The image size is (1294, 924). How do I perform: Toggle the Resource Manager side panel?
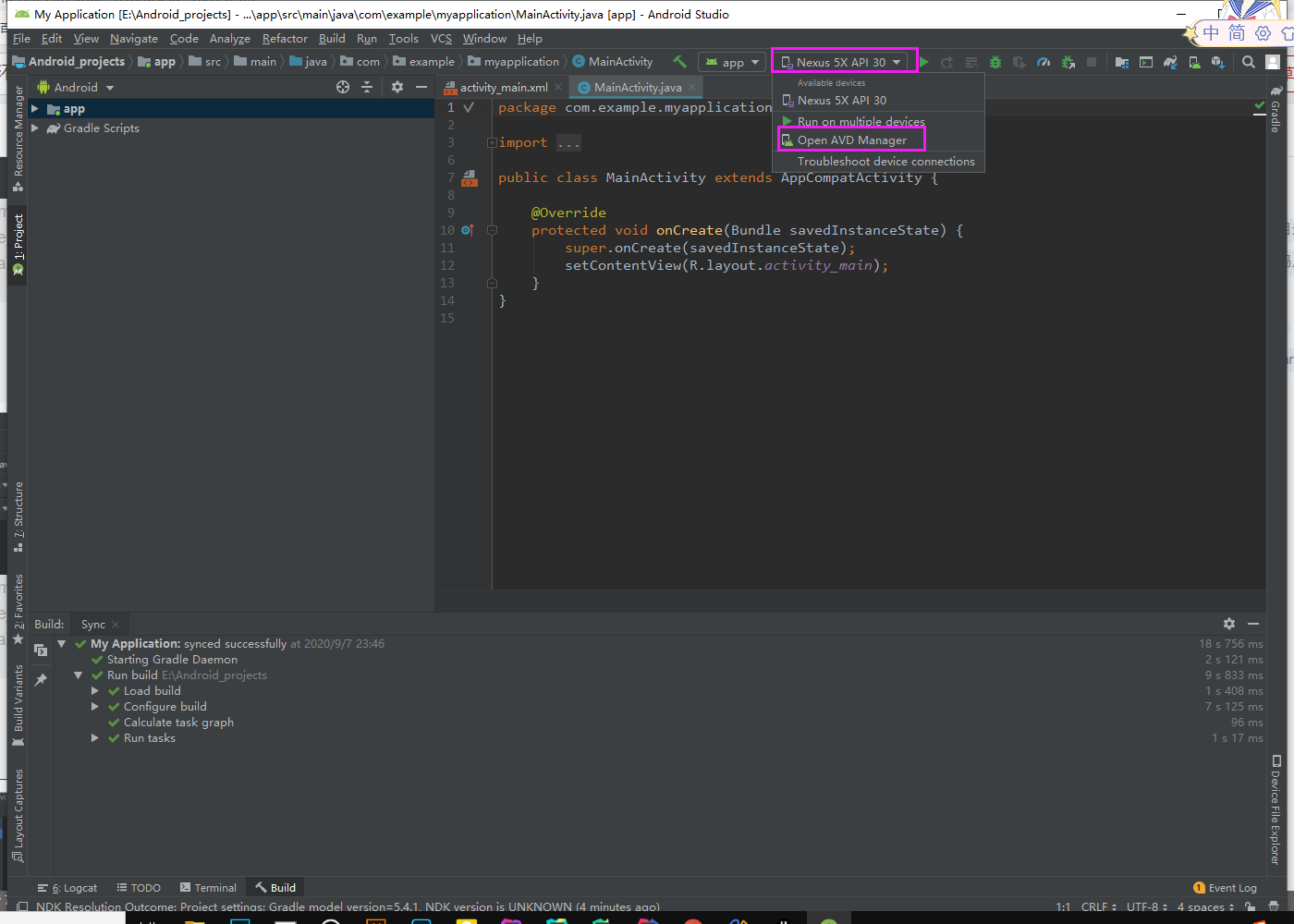click(18, 139)
